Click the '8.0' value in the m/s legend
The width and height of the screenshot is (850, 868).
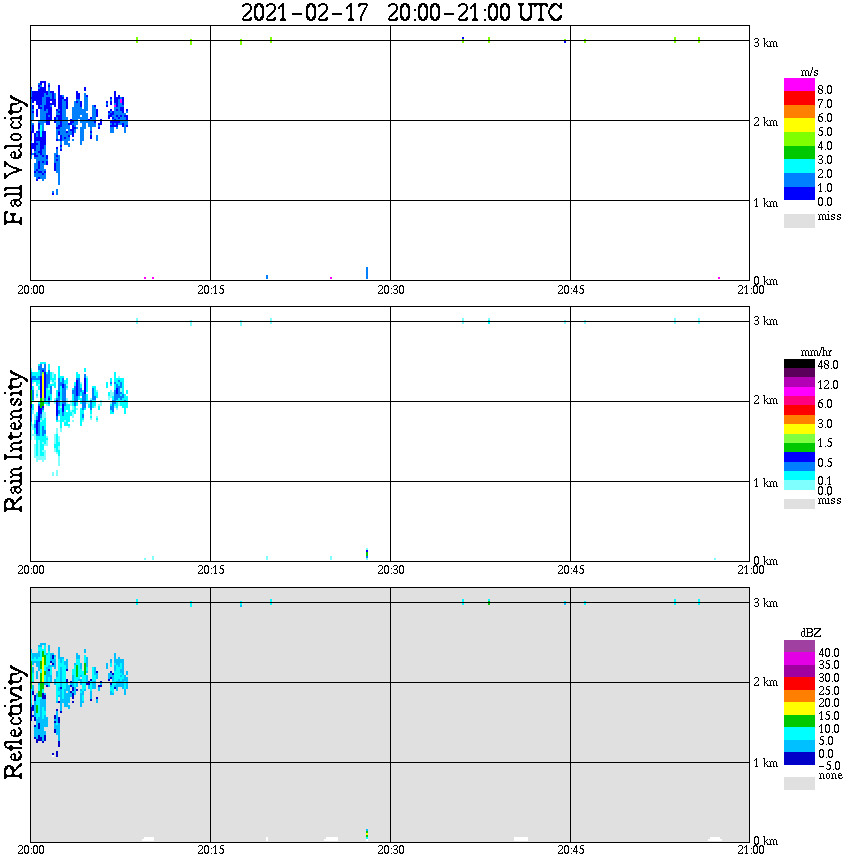pyautogui.click(x=825, y=90)
